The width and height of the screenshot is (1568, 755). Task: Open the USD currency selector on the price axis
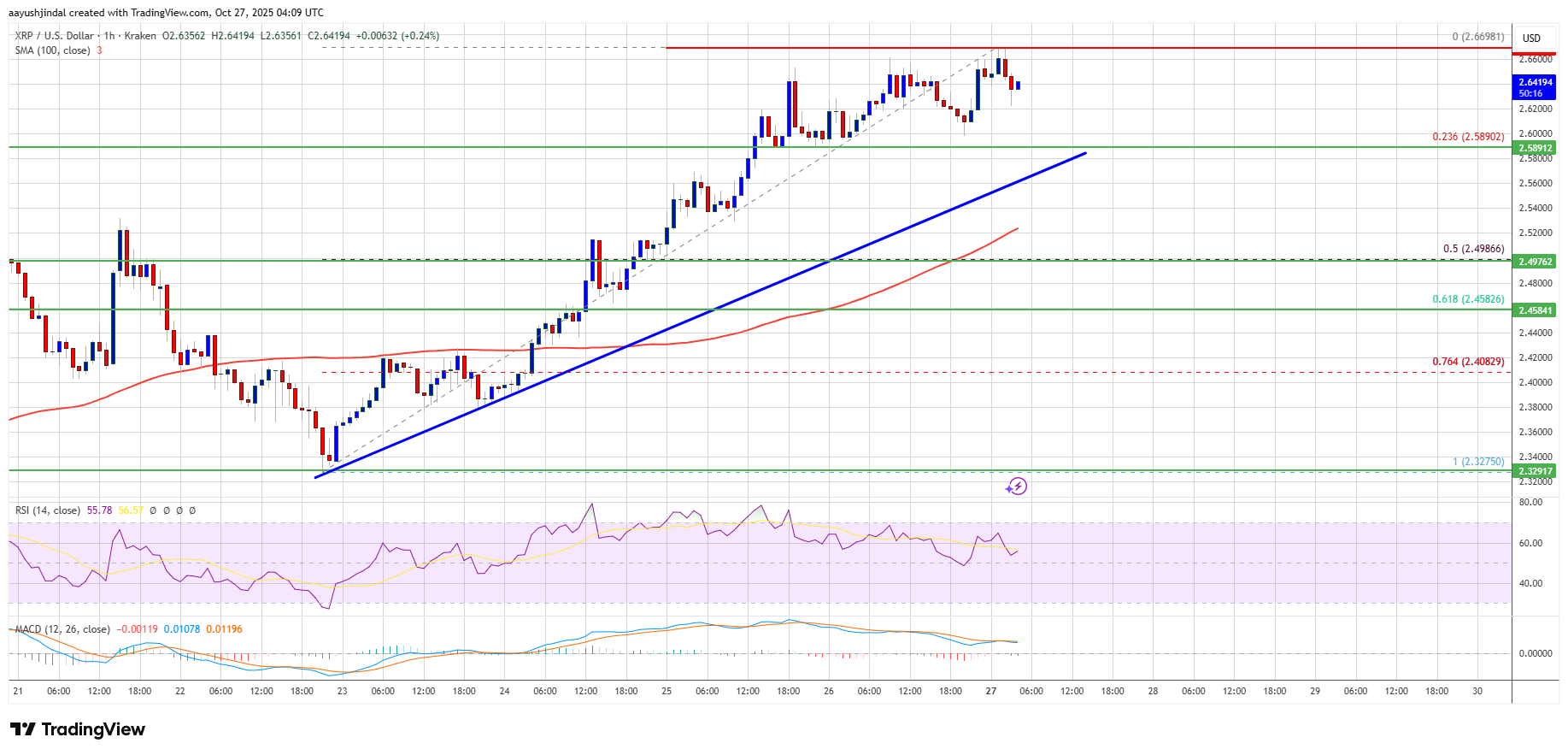(x=1531, y=38)
